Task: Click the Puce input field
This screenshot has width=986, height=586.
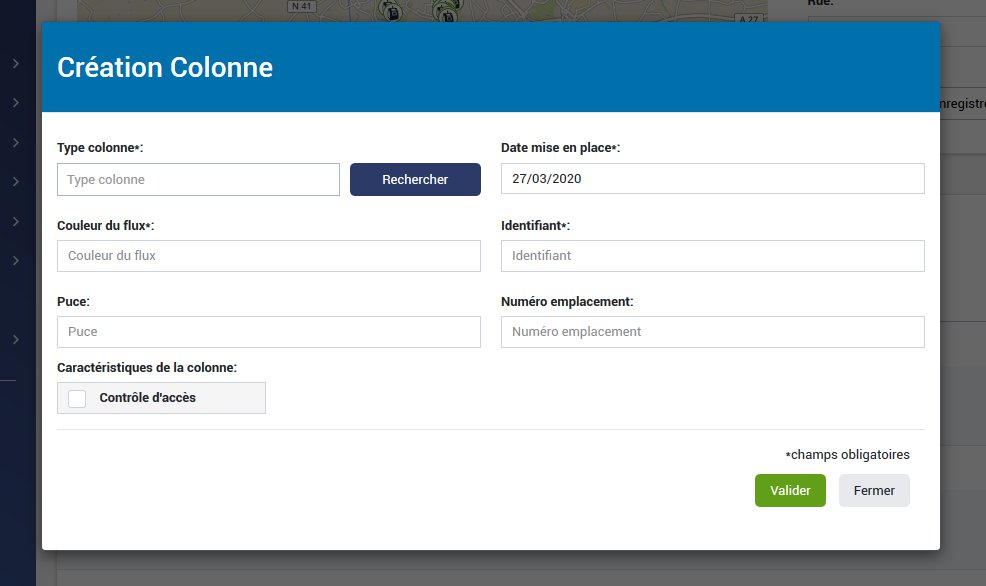Action: pyautogui.click(x=268, y=331)
